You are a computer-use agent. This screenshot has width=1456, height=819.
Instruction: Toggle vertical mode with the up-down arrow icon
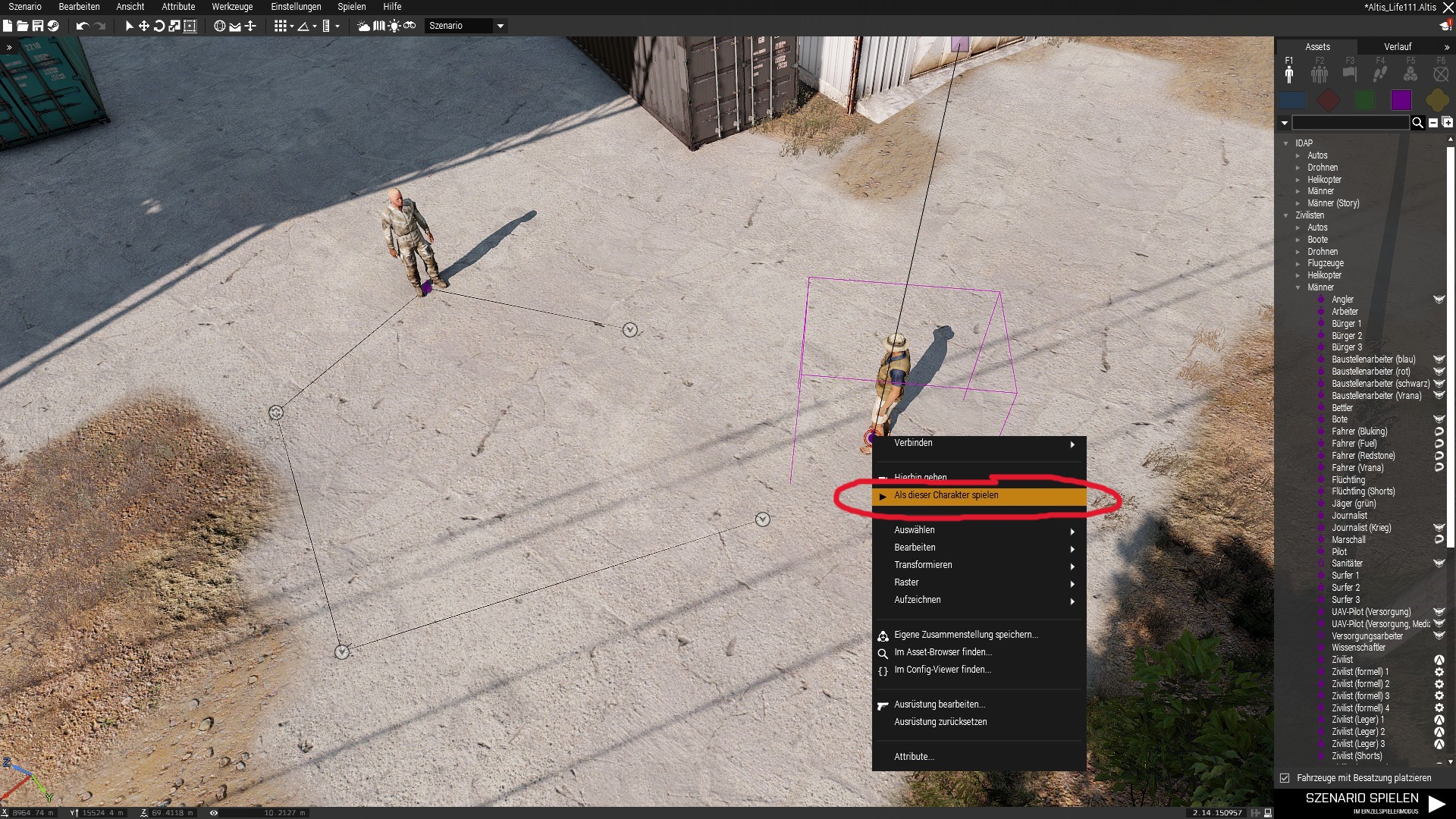click(250, 26)
